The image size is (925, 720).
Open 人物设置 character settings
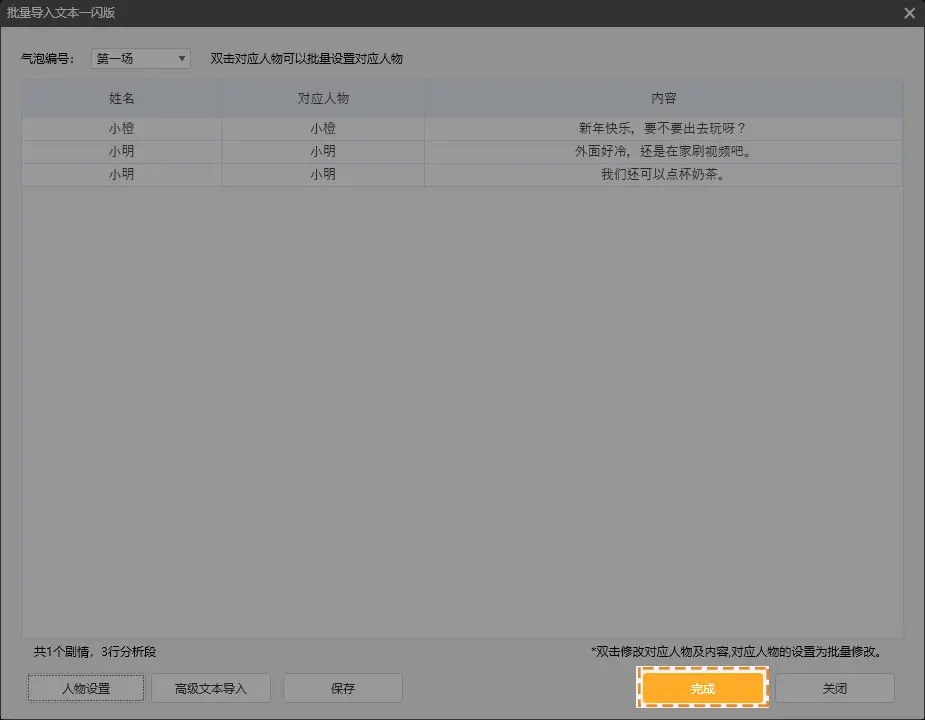click(x=86, y=688)
